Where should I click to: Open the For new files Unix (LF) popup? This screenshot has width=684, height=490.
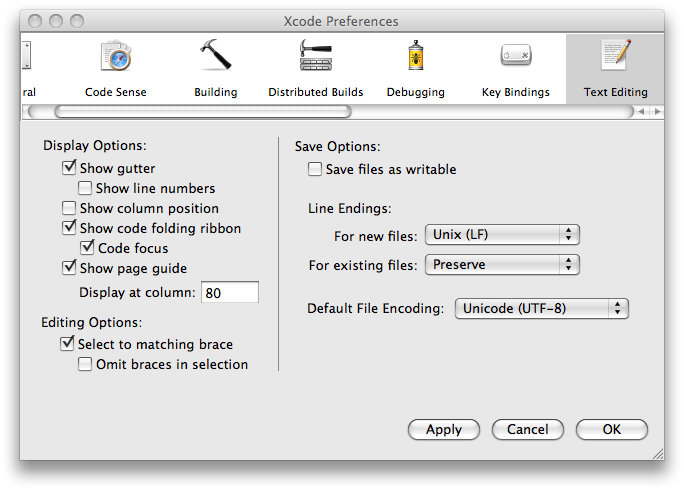[x=502, y=235]
